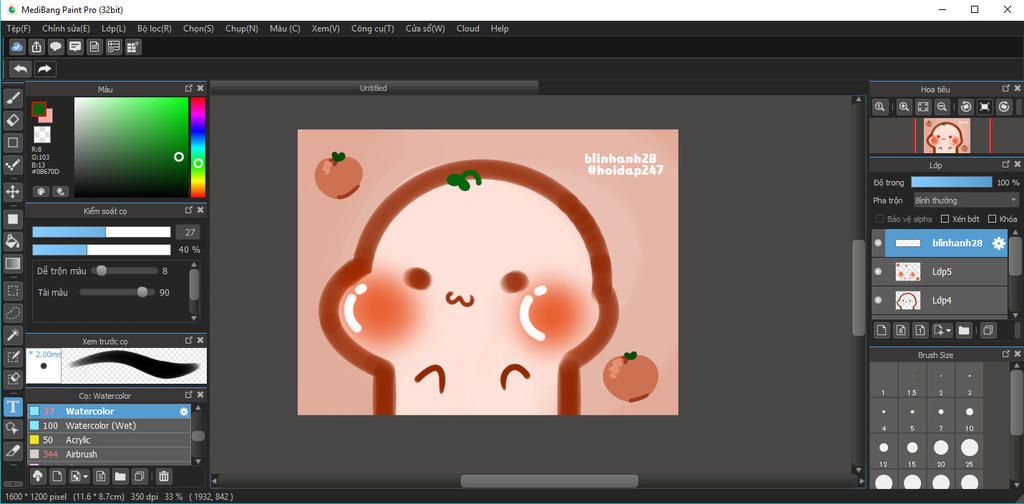The width and height of the screenshot is (1024, 504).
Task: Select the Bucket fill tool
Action: (13, 241)
